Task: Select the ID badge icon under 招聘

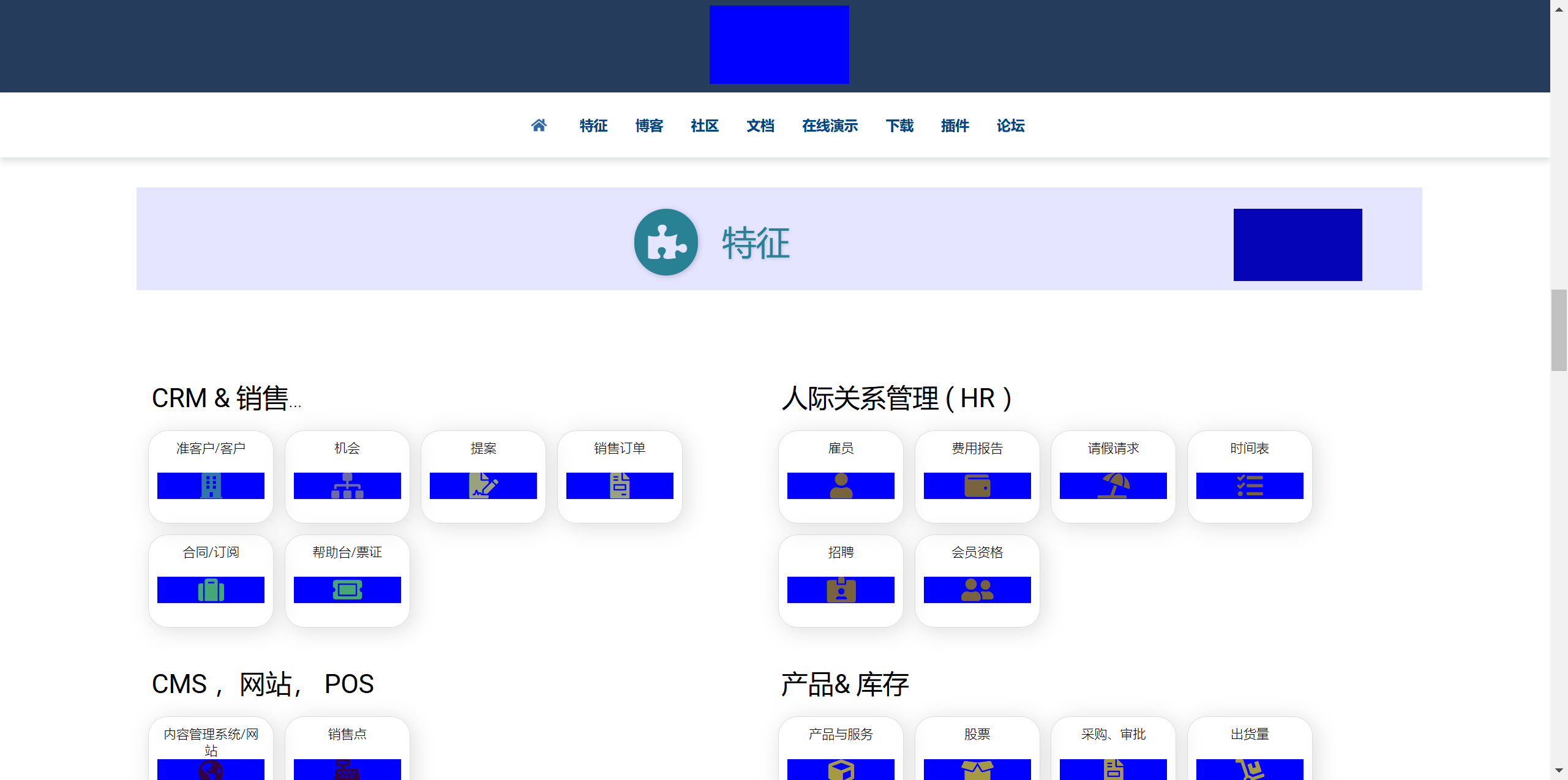Action: (x=841, y=590)
